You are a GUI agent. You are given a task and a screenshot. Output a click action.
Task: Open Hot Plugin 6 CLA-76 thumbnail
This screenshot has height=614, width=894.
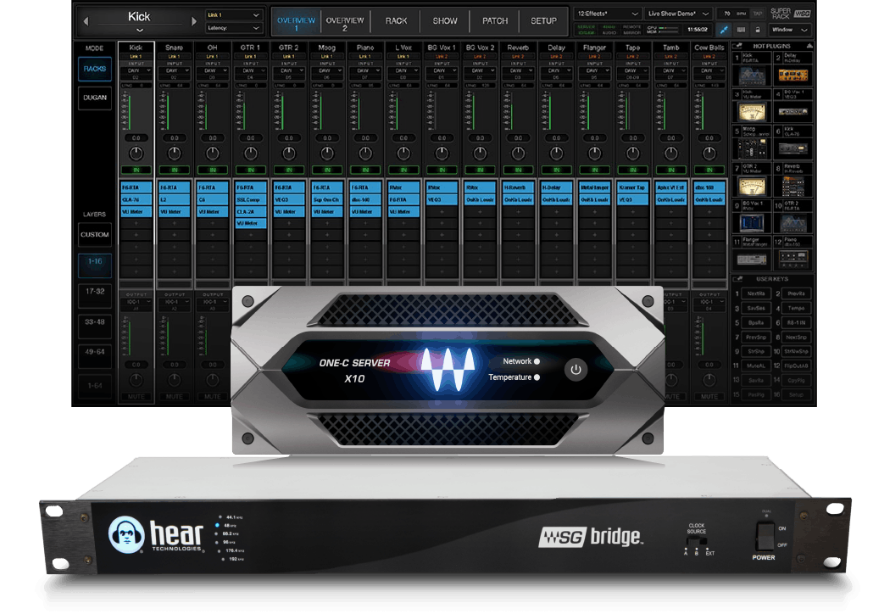pyautogui.click(x=793, y=148)
